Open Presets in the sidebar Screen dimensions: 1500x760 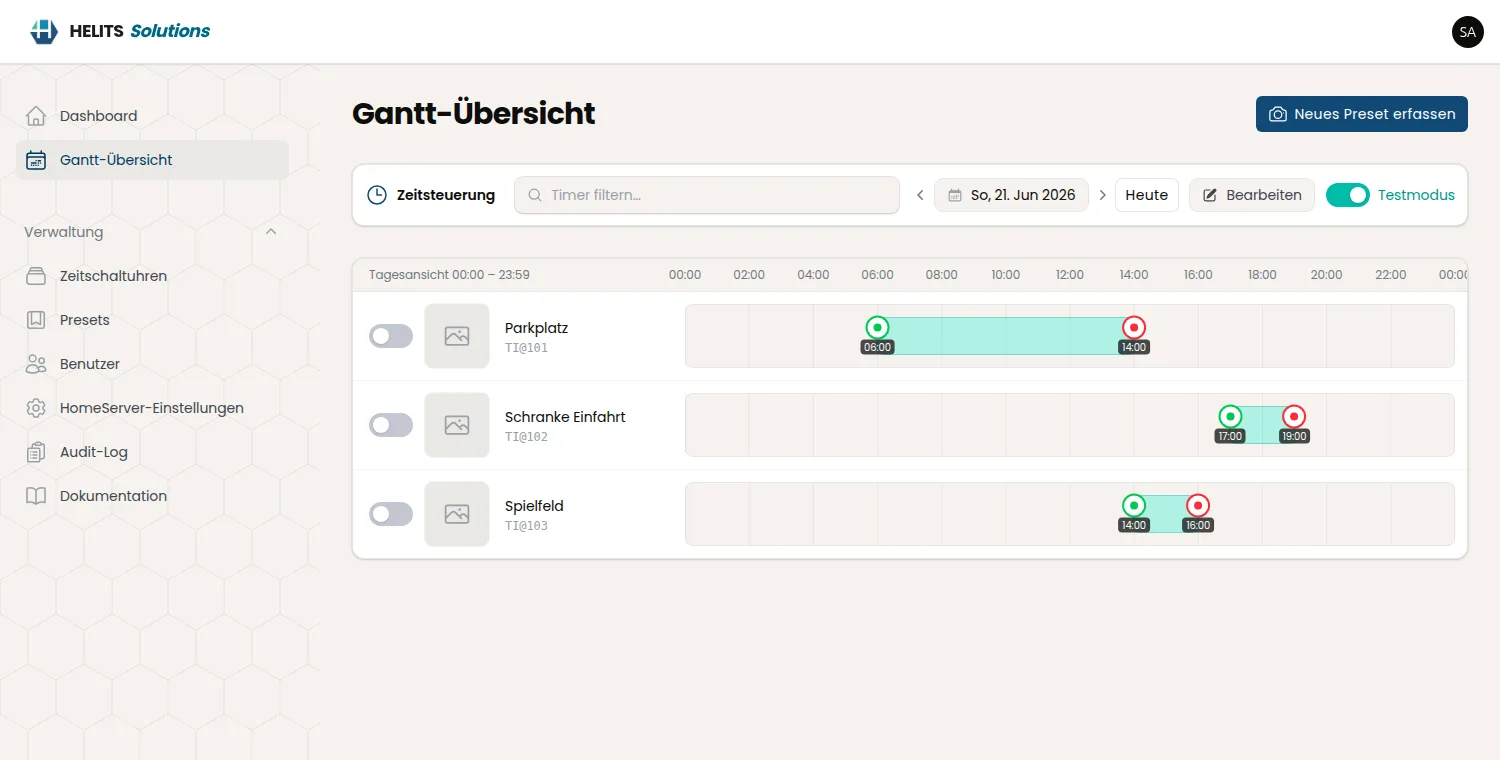(152, 320)
